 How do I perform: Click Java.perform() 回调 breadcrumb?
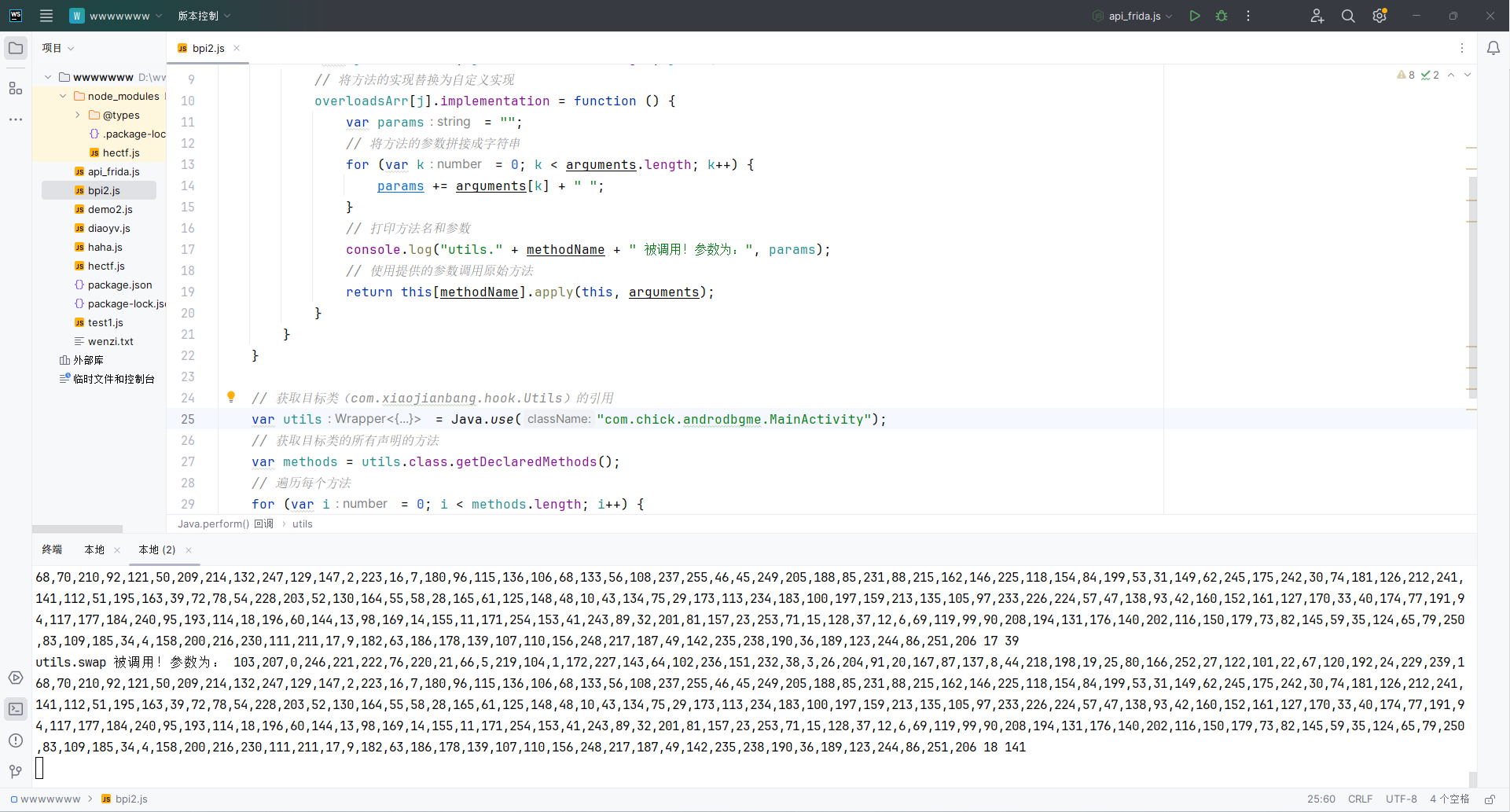pyautogui.click(x=226, y=524)
